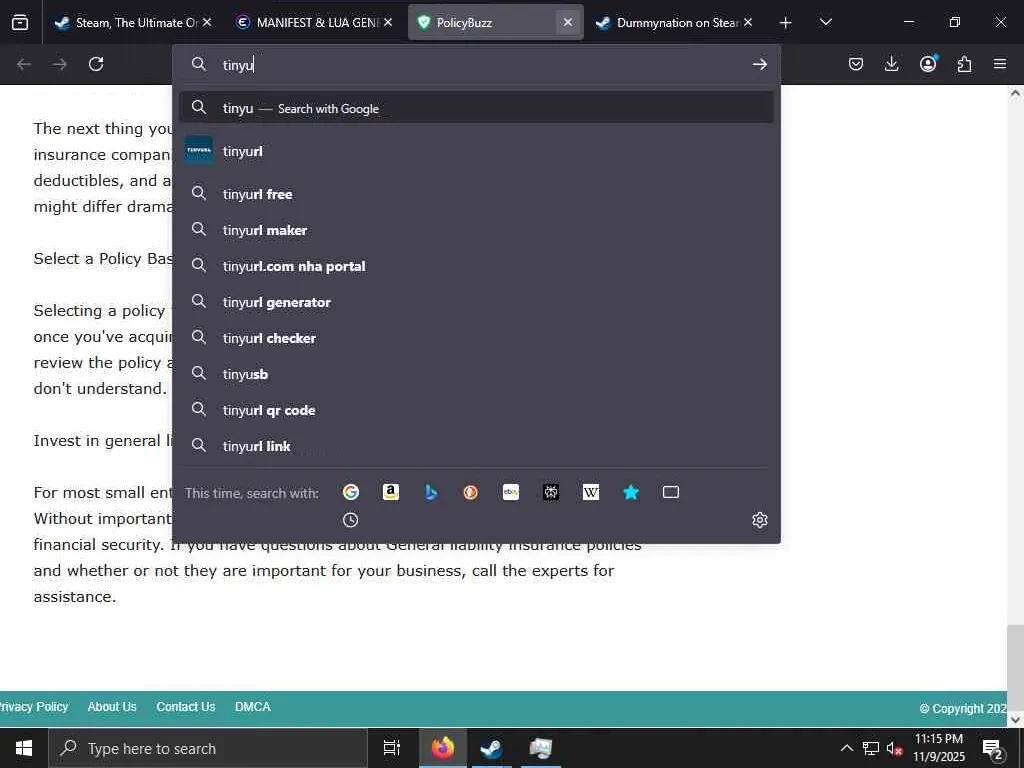The image size is (1024, 768).
Task: Select 'tinyurl maker' suggestion
Action: 476,230
